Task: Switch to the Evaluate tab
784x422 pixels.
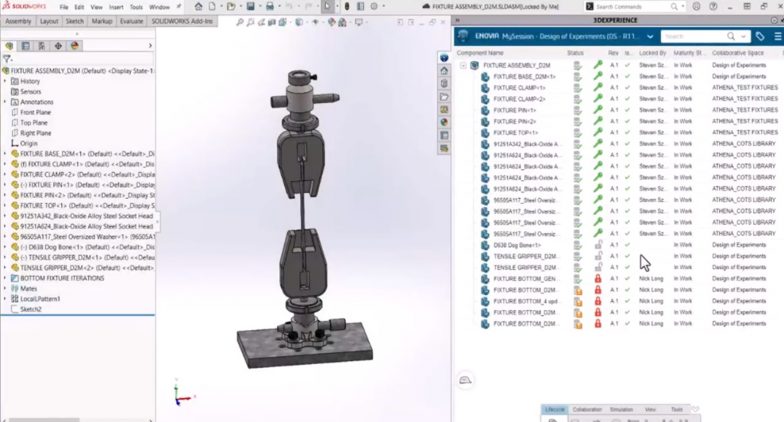Action: coord(133,20)
